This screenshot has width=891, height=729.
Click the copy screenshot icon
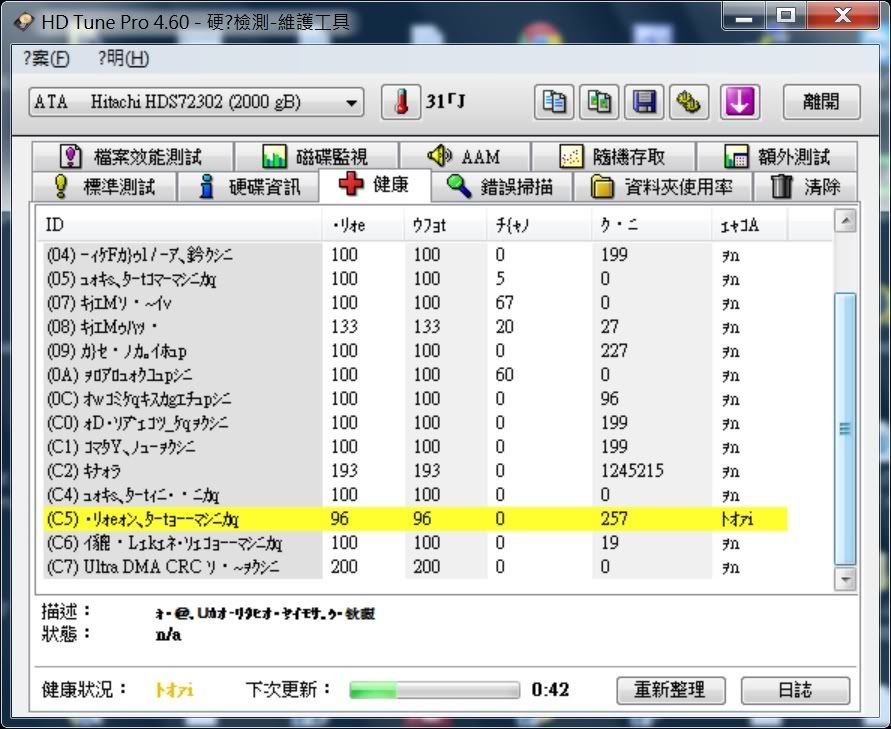click(x=599, y=102)
